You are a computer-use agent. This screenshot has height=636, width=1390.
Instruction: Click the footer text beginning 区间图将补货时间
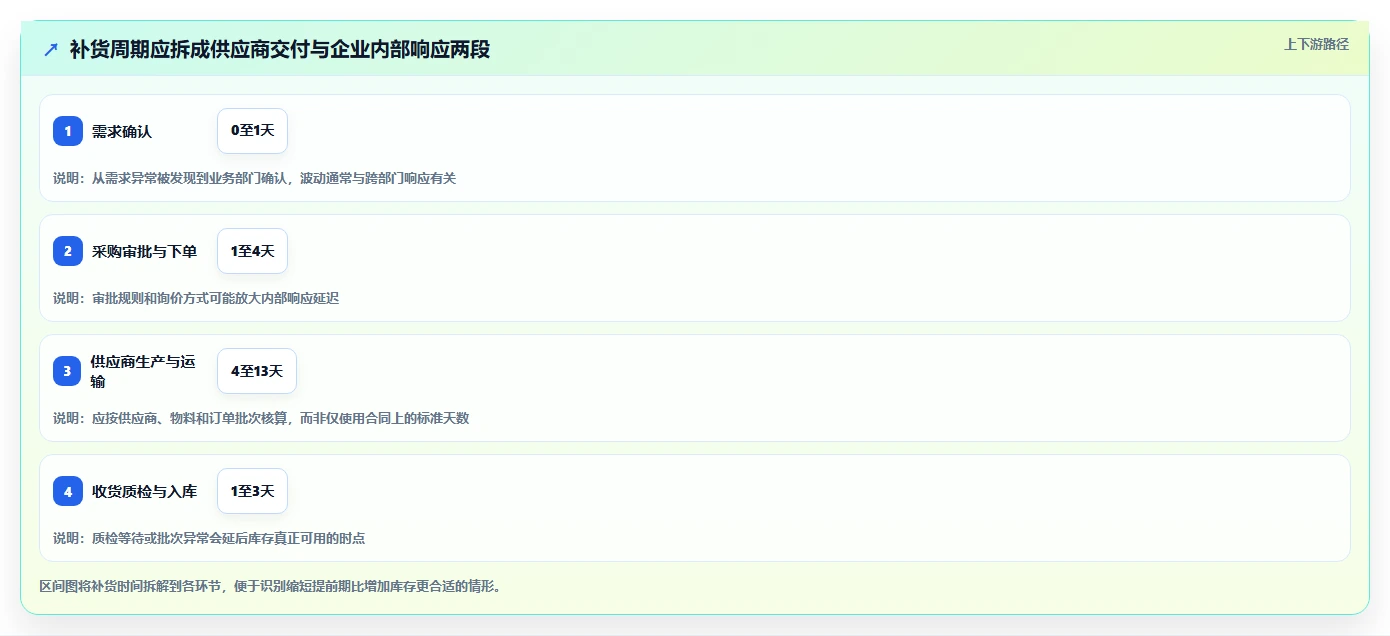point(270,586)
